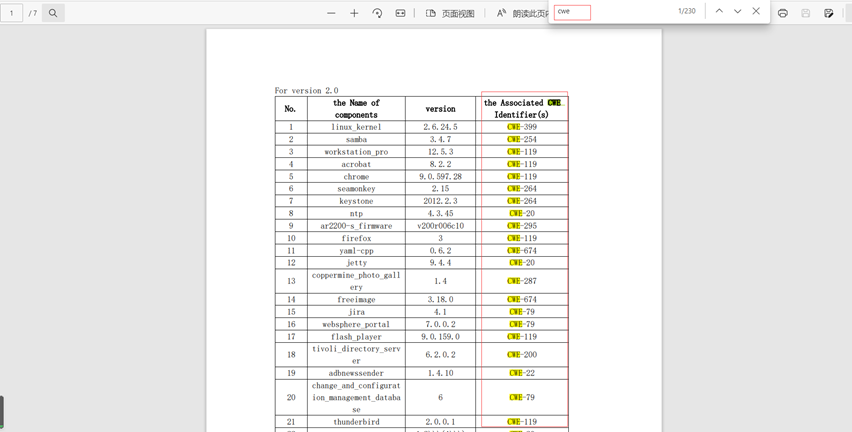Viewport: 852px width, 432px height.
Task: Click version 12.5.3 cell
Action: tap(440, 152)
